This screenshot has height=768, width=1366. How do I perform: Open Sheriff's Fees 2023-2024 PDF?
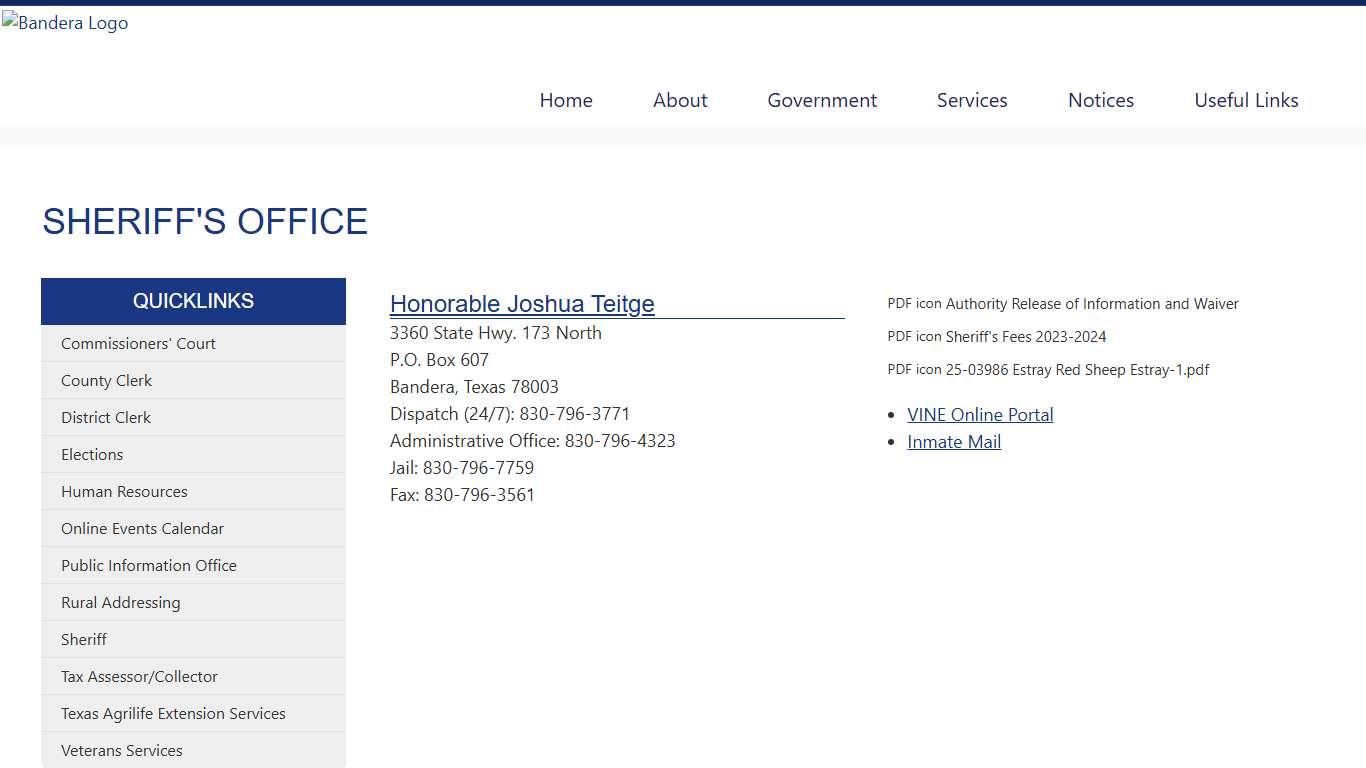coord(1025,337)
